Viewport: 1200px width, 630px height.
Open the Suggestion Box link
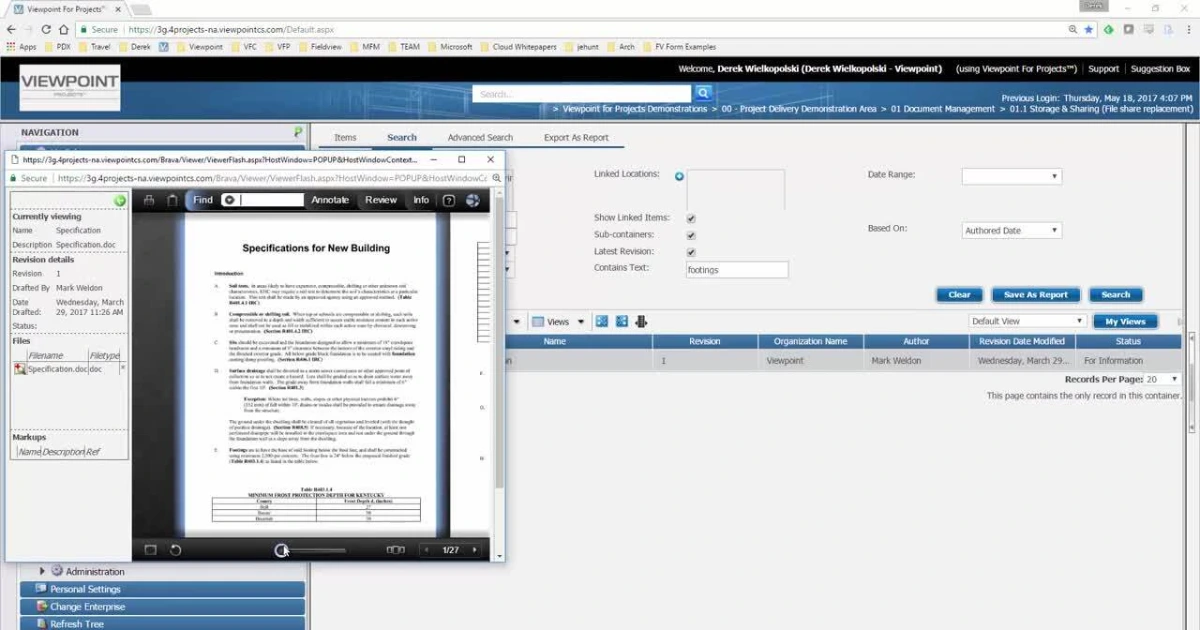[1160, 69]
